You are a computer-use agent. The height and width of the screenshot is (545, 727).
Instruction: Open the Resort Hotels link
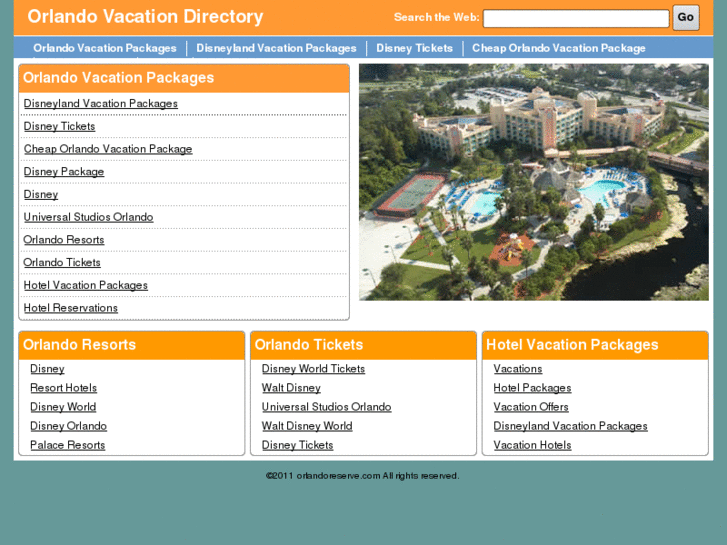tap(64, 388)
